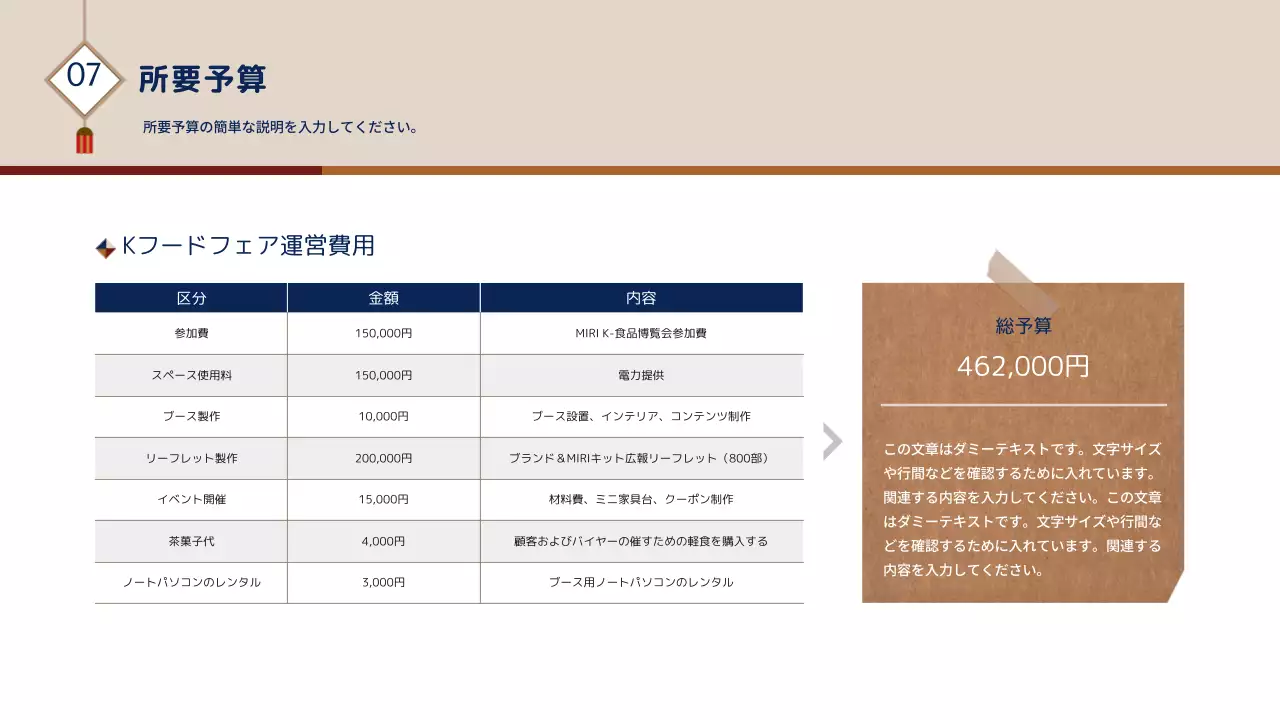Click the gray chevron arrow right of table
The image size is (1280, 720).
(832, 441)
